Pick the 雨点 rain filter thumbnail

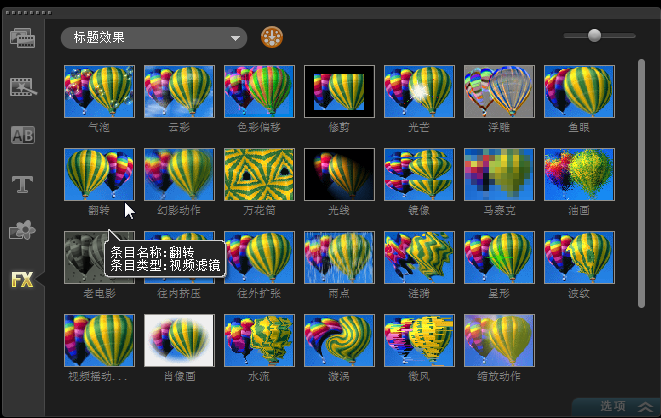coord(339,257)
